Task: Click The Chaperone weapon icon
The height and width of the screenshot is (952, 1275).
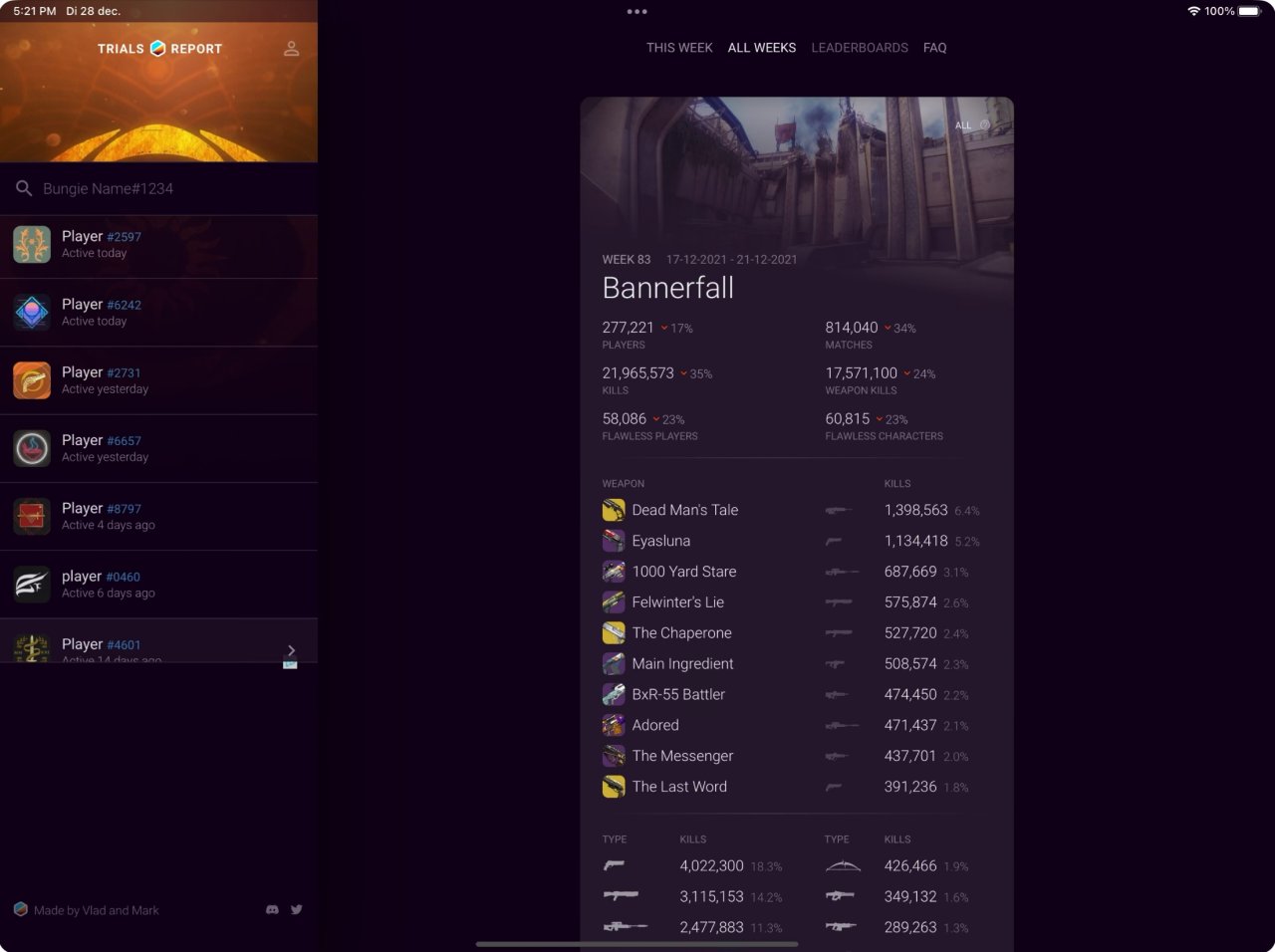Action: tap(614, 633)
